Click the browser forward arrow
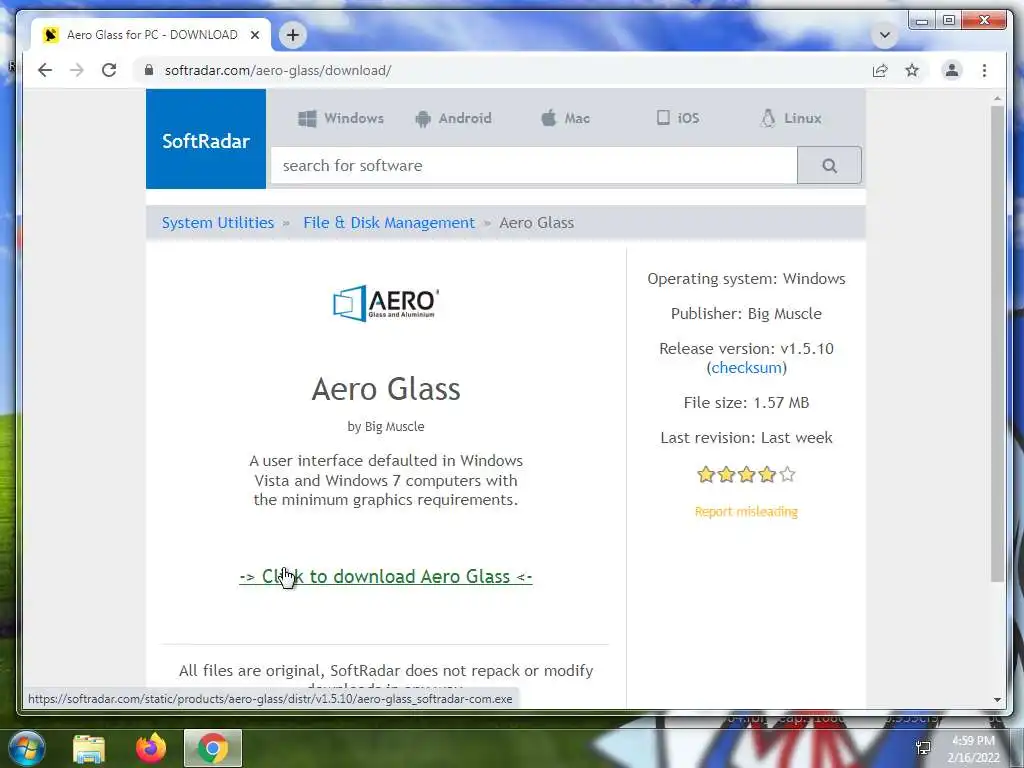The width and height of the screenshot is (1024, 768). [77, 70]
